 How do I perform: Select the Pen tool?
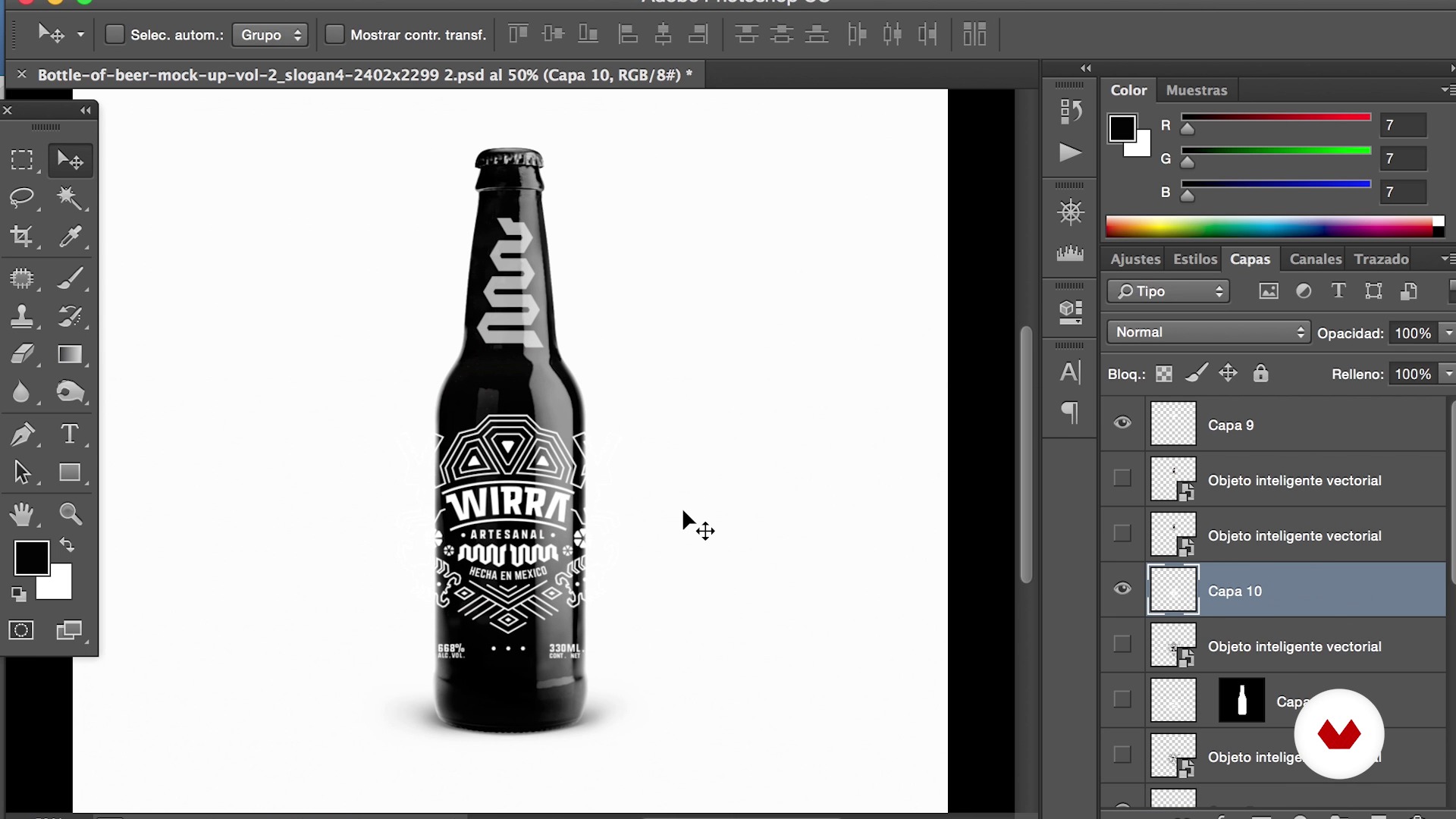21,435
